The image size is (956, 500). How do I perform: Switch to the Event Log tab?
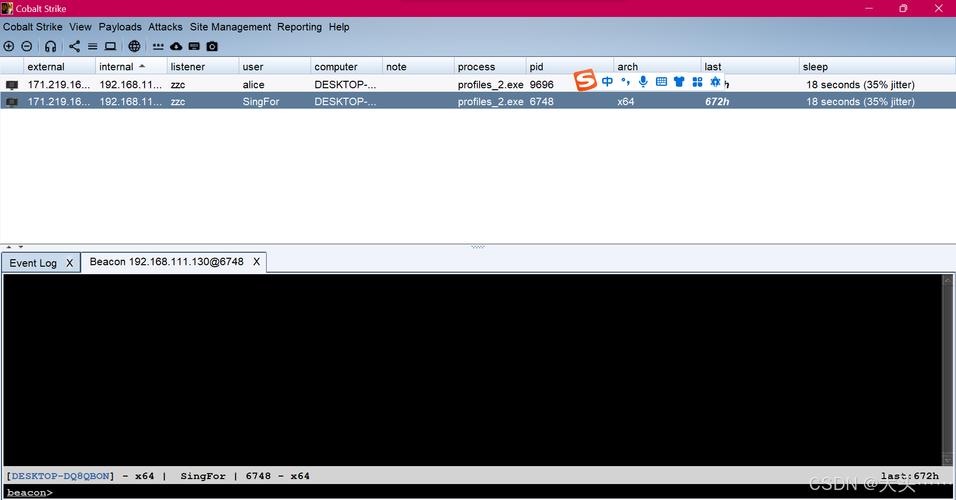[x=33, y=263]
